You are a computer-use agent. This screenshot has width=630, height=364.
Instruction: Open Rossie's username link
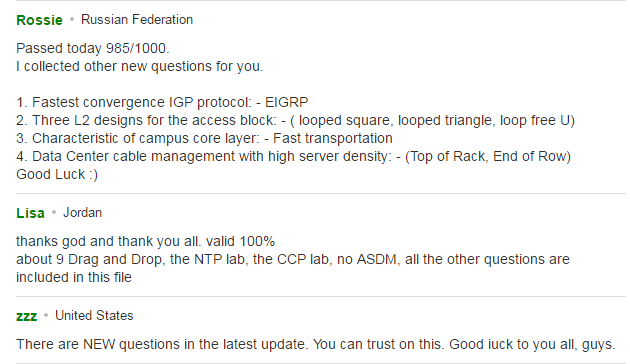point(39,20)
